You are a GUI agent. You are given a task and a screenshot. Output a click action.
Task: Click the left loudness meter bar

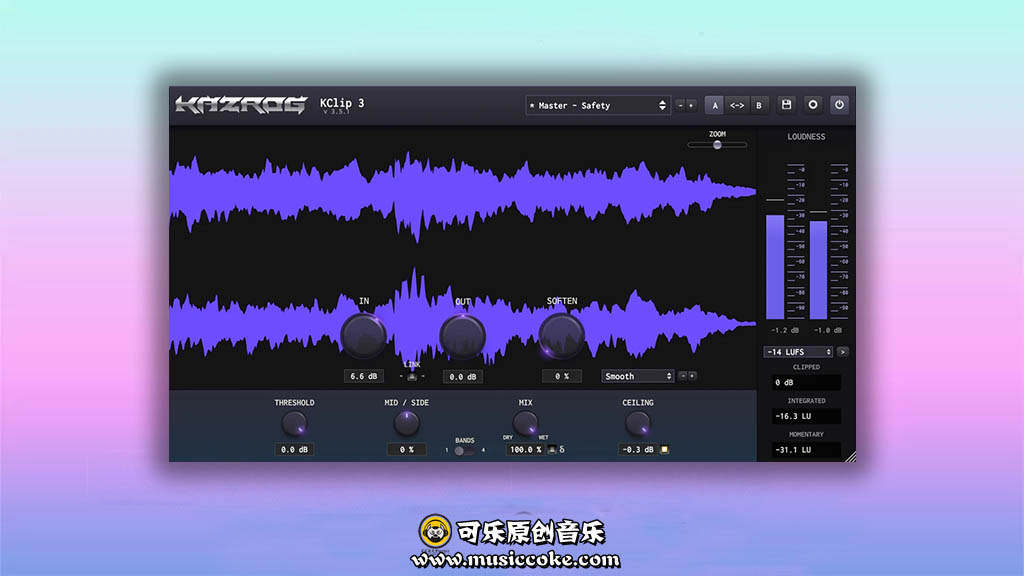pyautogui.click(x=775, y=267)
